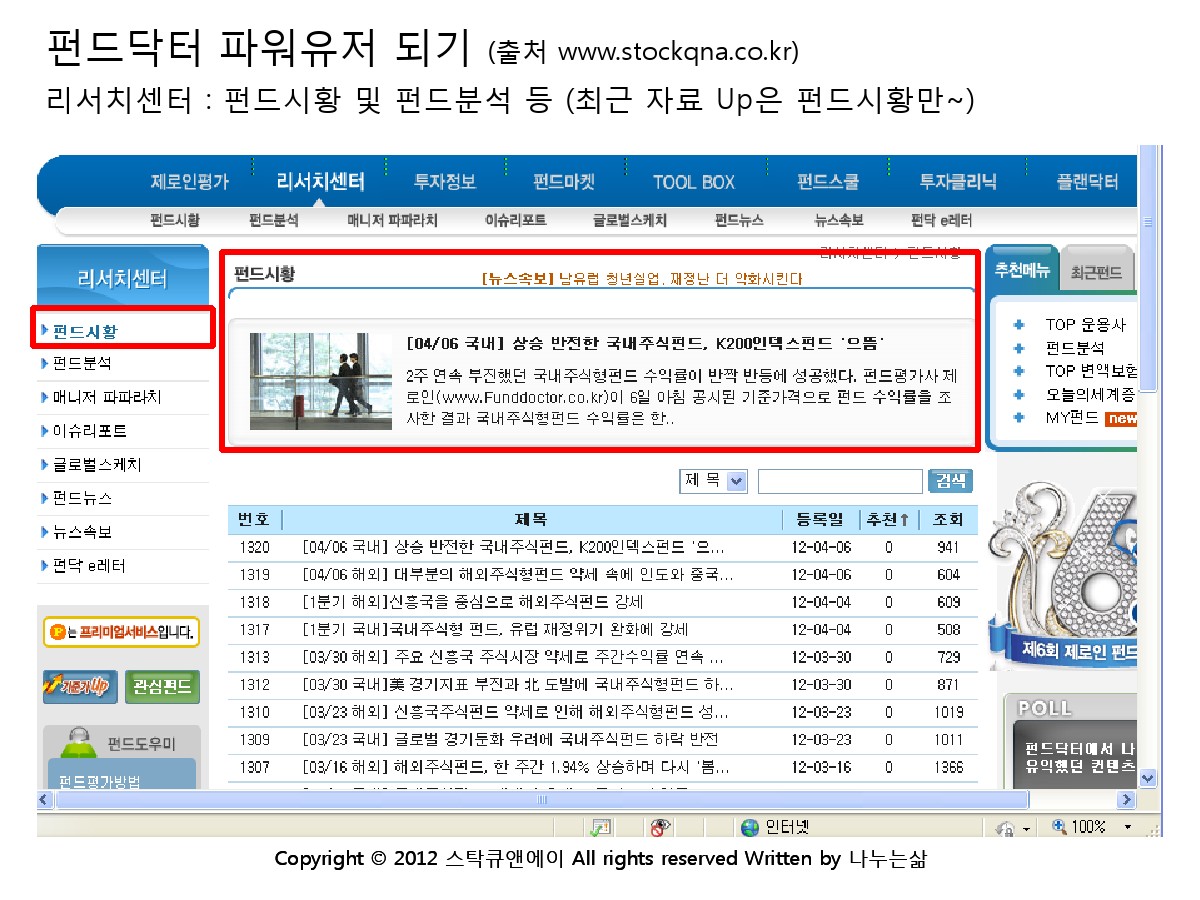This screenshot has width=1200, height=900.
Task: Open 펀드분석 in the left sidebar
Action: coord(82,363)
